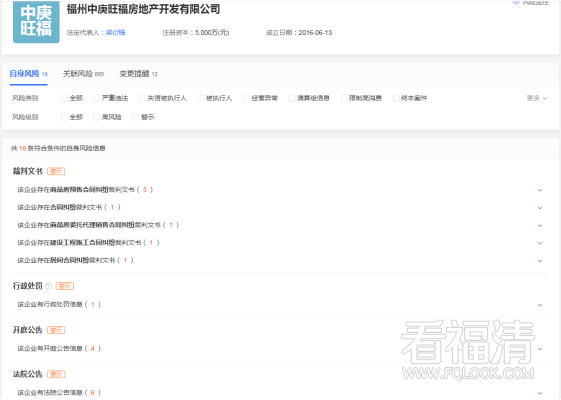Tick the 失信被执行人 checkbox
The height and width of the screenshot is (400, 561).
tap(142, 98)
